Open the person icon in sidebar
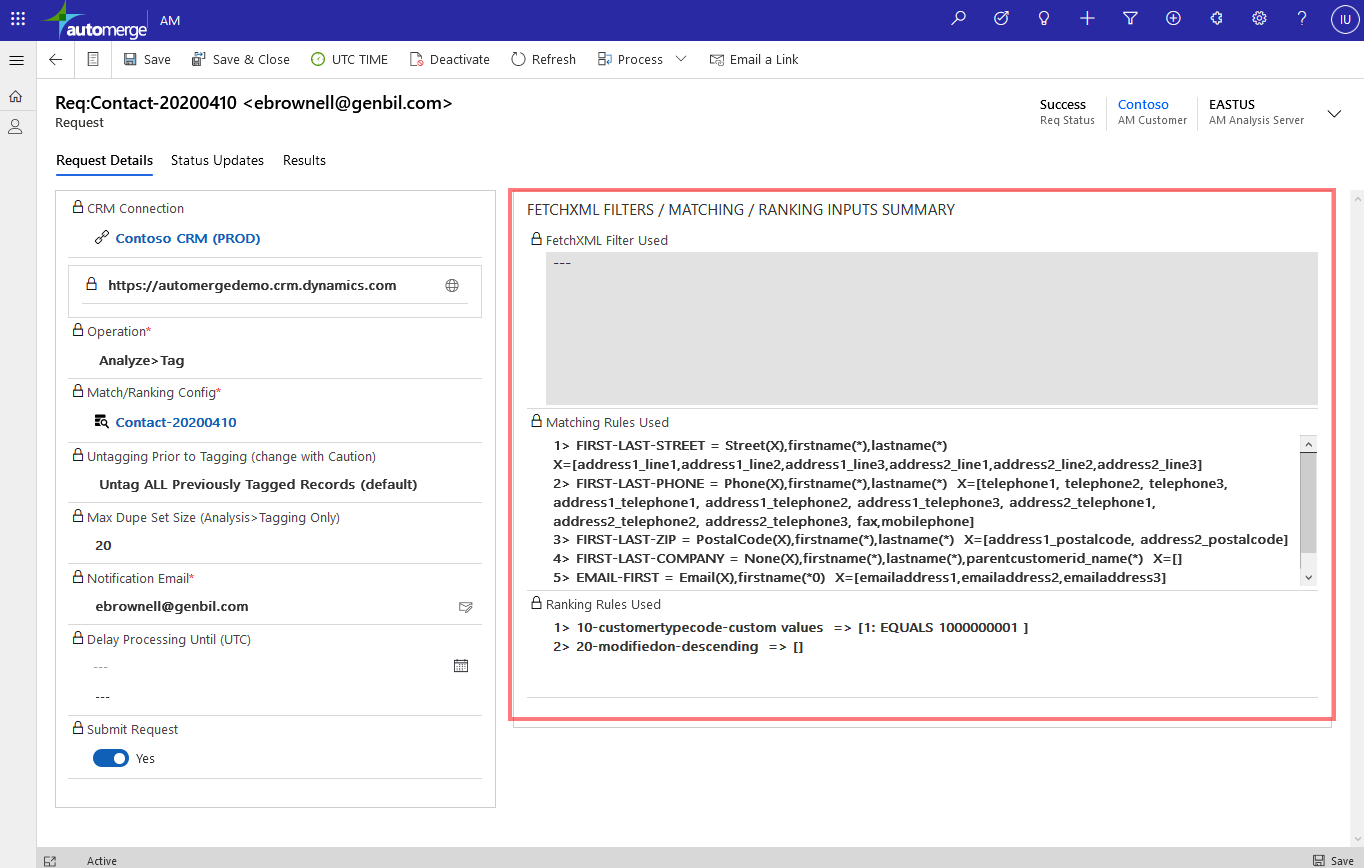This screenshot has width=1364, height=868. (x=16, y=127)
